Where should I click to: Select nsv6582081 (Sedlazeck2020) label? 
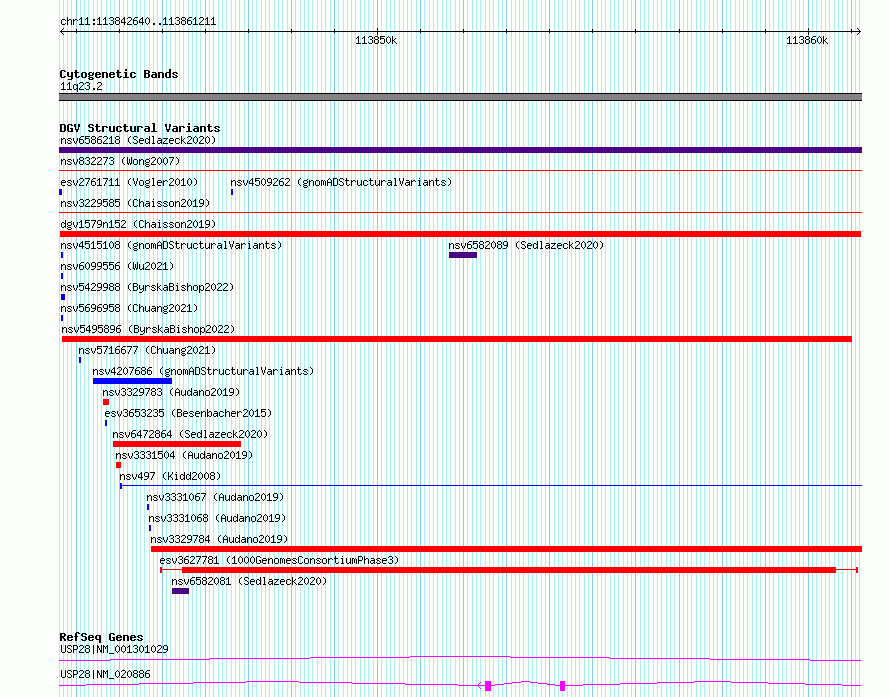click(x=249, y=581)
